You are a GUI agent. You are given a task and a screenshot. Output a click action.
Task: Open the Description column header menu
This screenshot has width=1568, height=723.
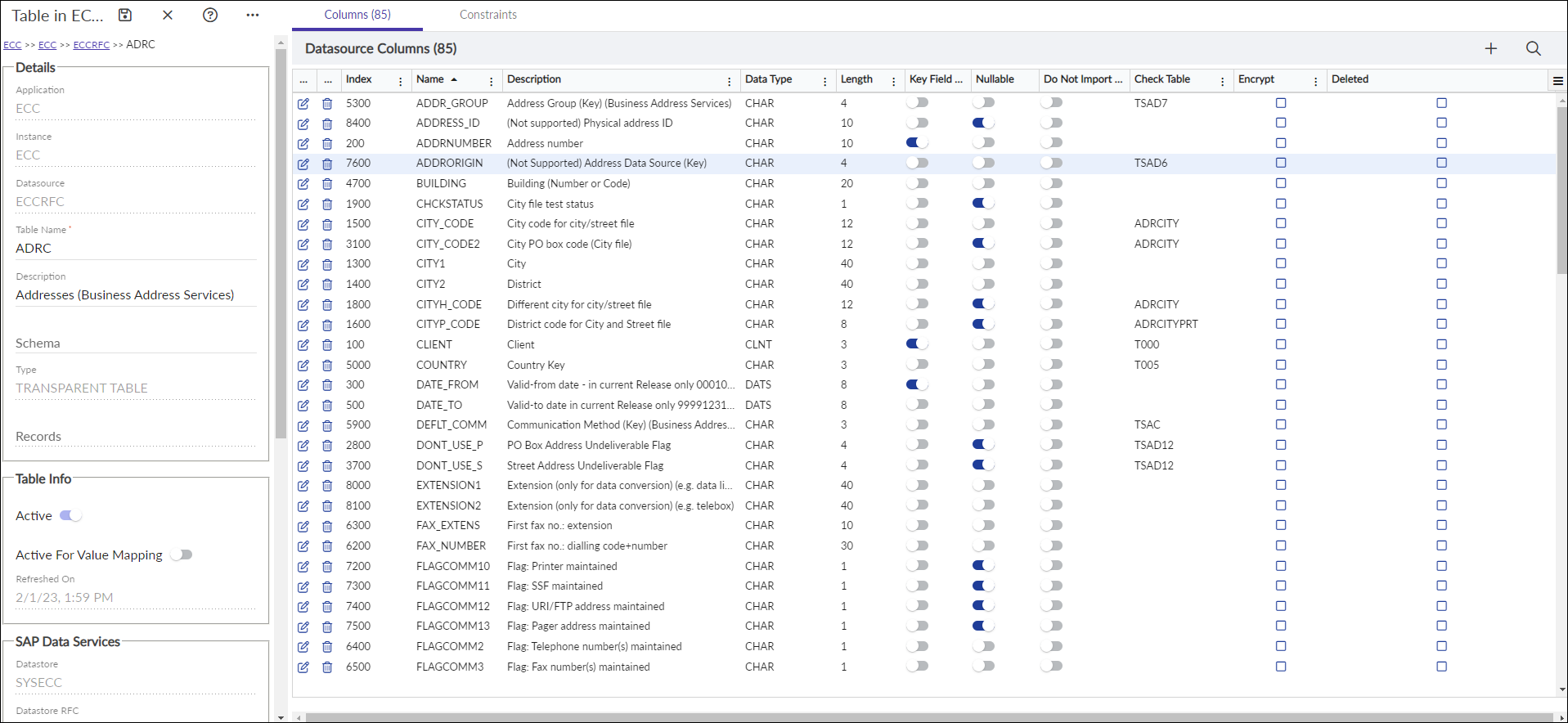pos(729,81)
